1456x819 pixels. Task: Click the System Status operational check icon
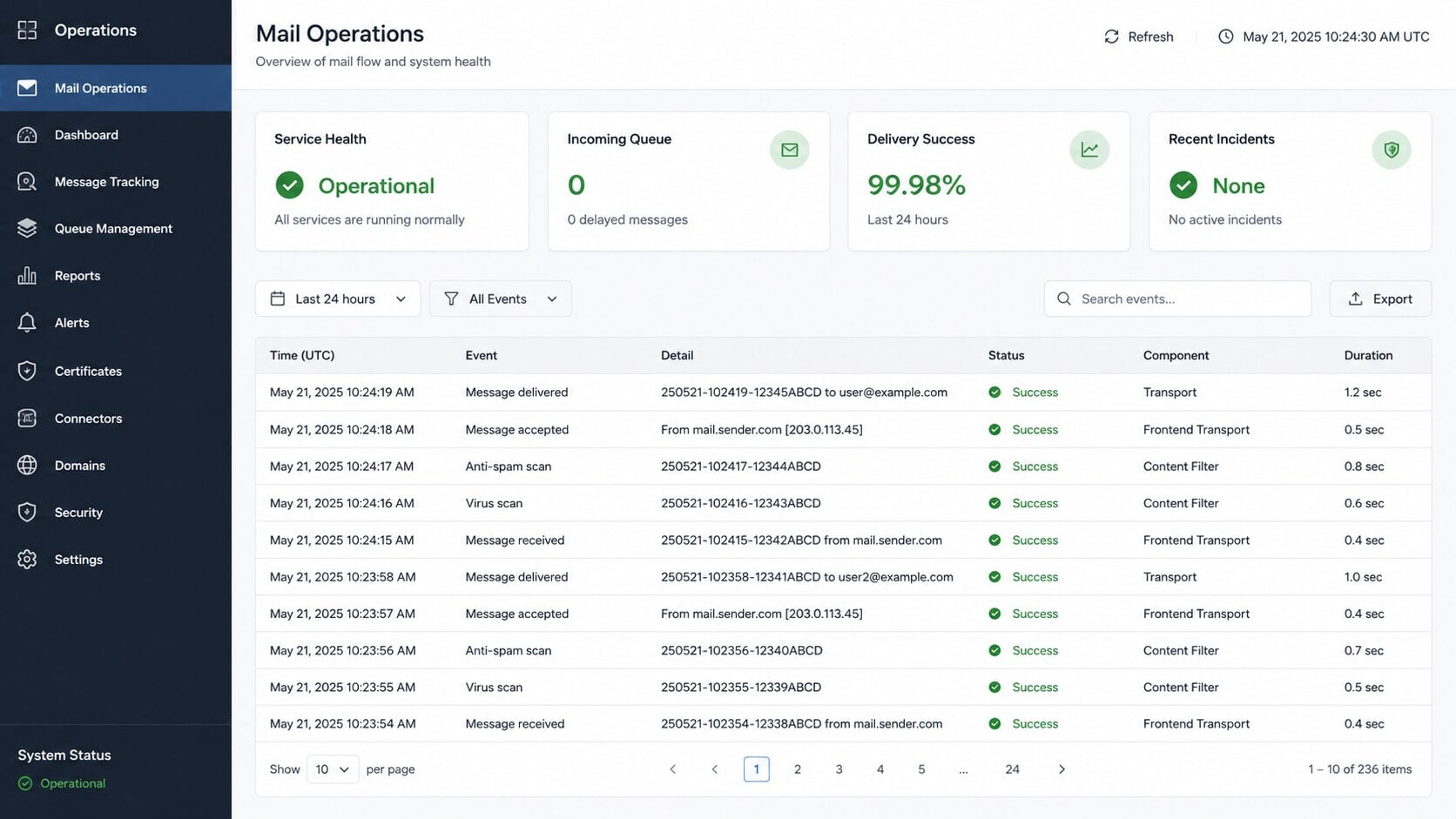click(25, 783)
